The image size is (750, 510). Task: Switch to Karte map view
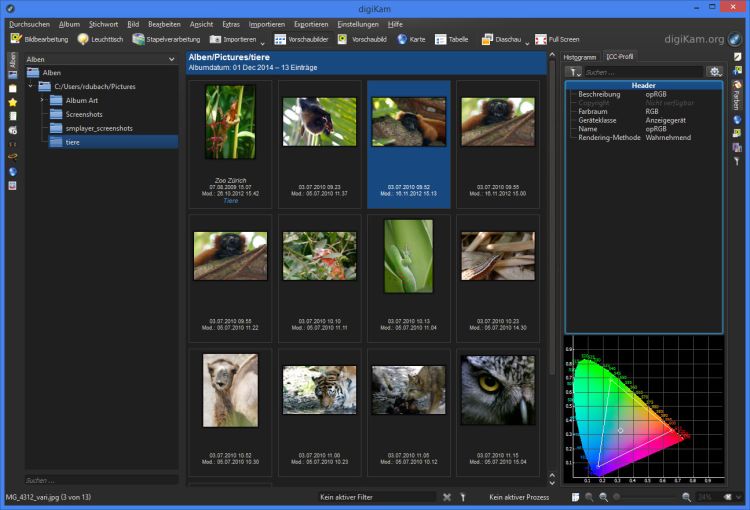(410, 39)
